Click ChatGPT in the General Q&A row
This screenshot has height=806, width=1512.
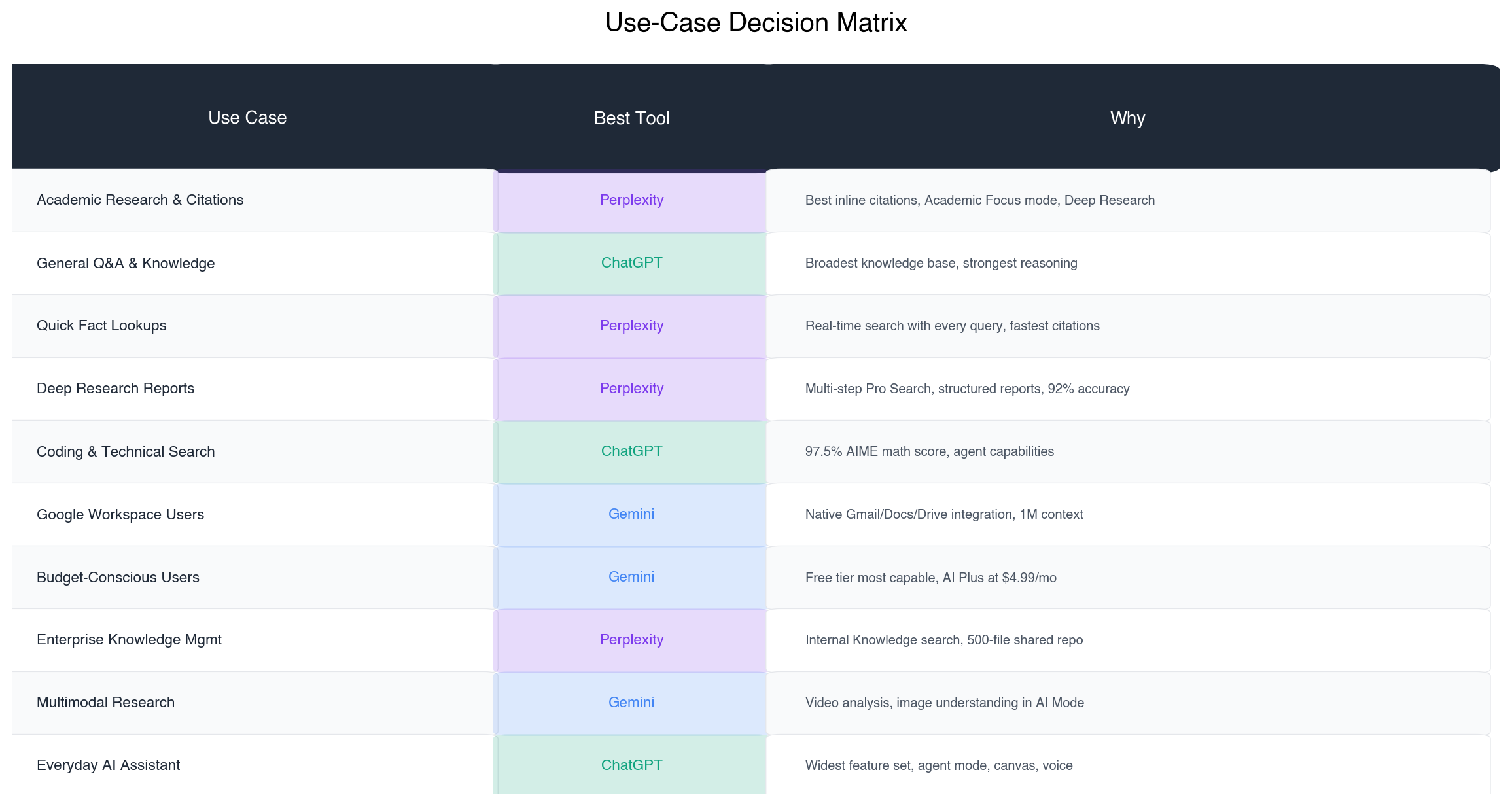(631, 263)
